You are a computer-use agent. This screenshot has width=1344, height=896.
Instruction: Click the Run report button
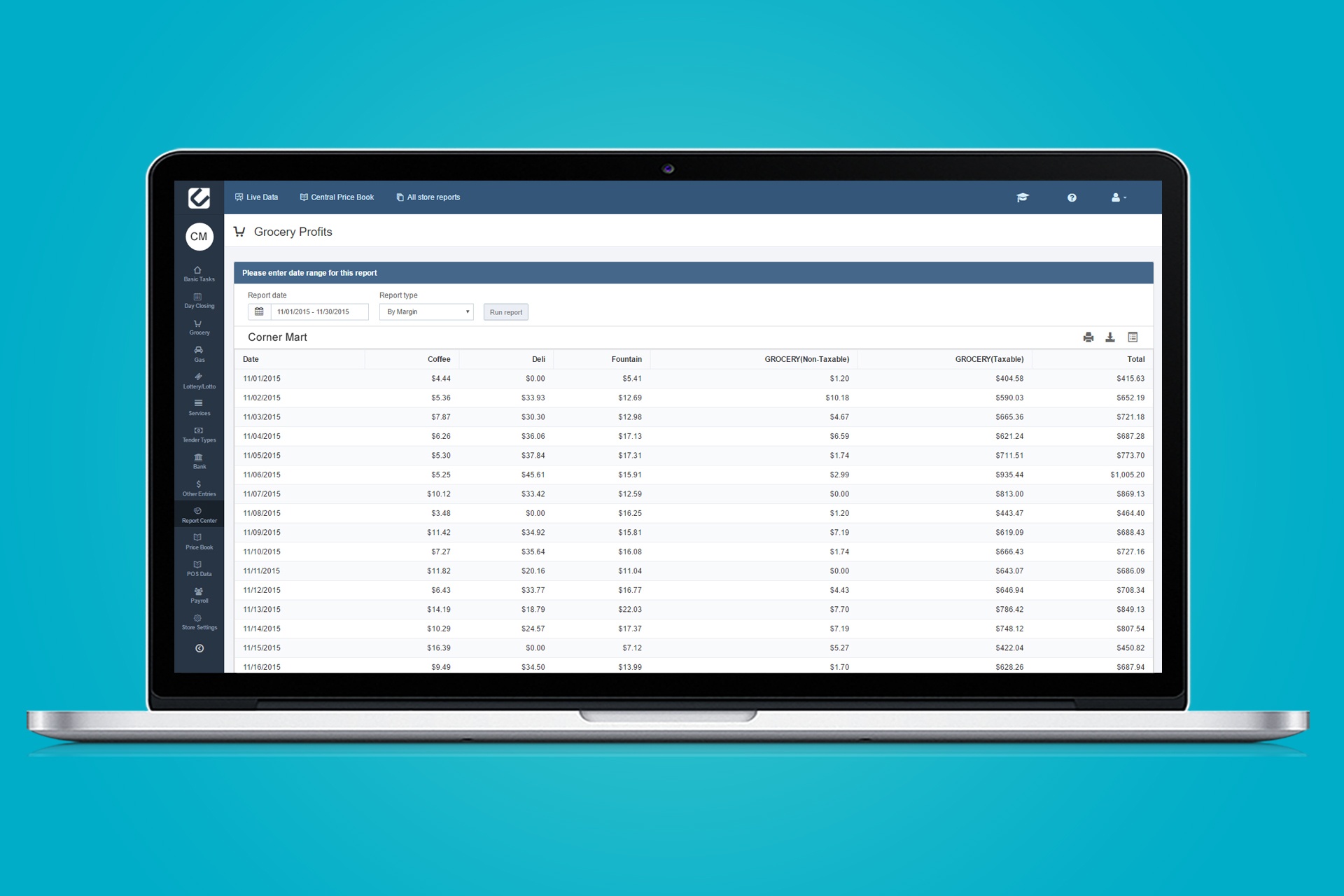505,312
